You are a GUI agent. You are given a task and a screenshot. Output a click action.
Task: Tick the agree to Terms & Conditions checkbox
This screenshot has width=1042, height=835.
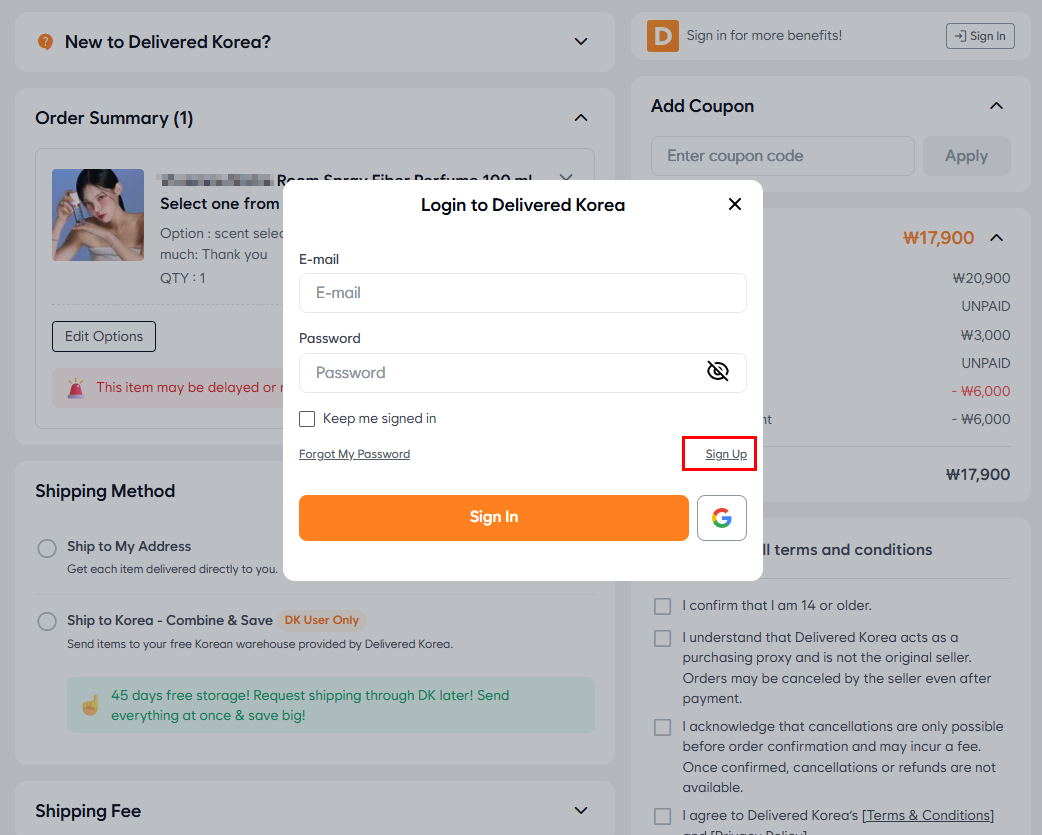663,816
